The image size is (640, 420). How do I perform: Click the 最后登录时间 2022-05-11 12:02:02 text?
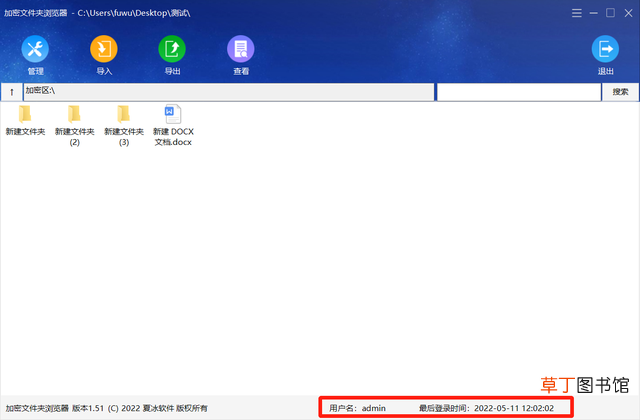click(486, 408)
